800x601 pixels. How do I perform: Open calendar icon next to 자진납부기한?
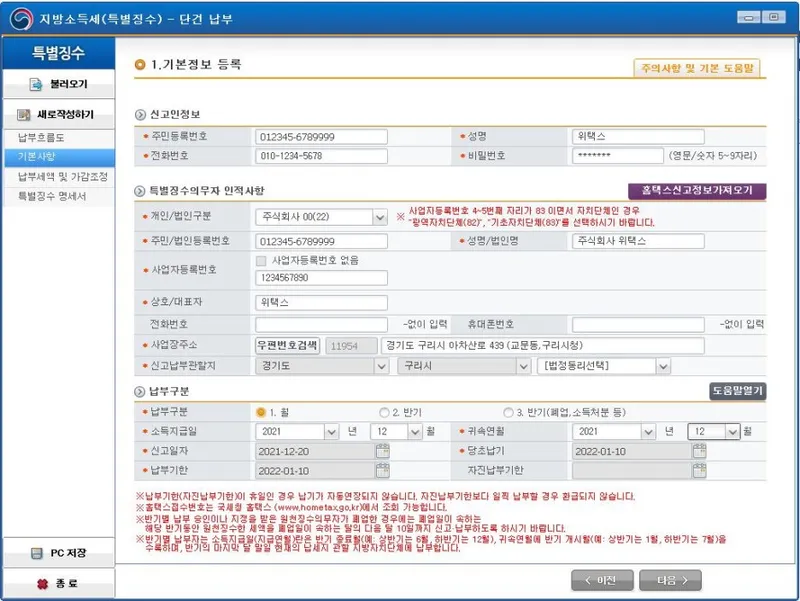(x=699, y=470)
